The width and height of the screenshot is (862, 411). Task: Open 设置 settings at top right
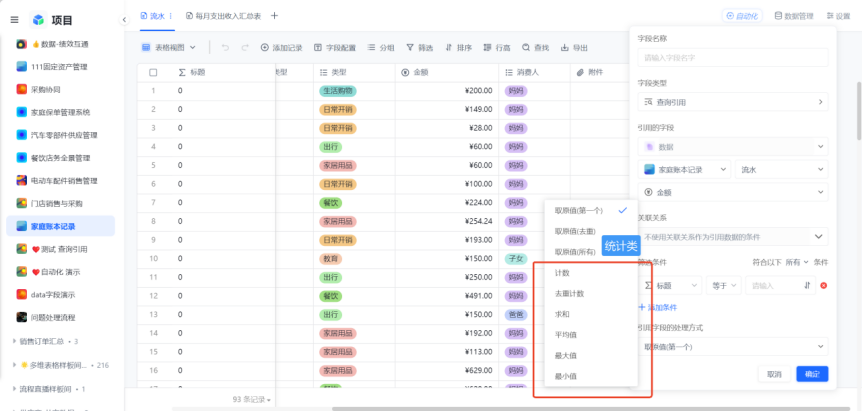click(x=838, y=16)
